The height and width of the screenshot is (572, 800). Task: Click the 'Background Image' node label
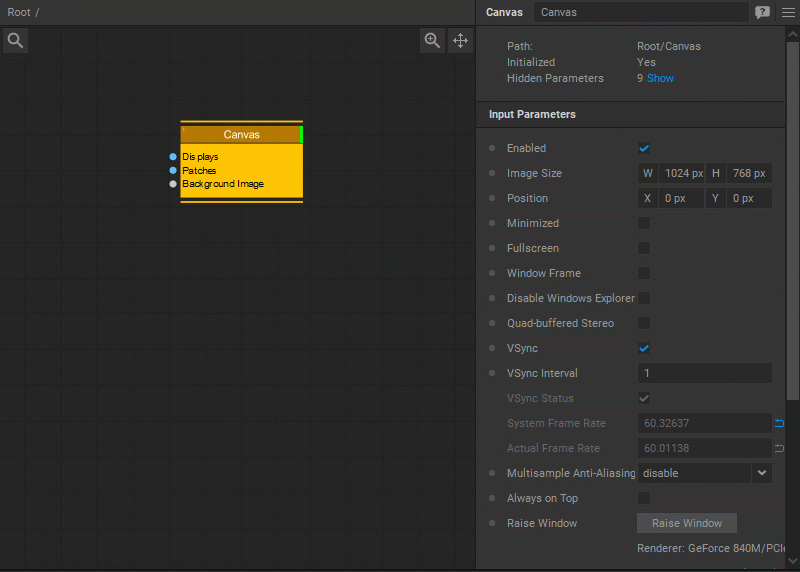point(223,184)
